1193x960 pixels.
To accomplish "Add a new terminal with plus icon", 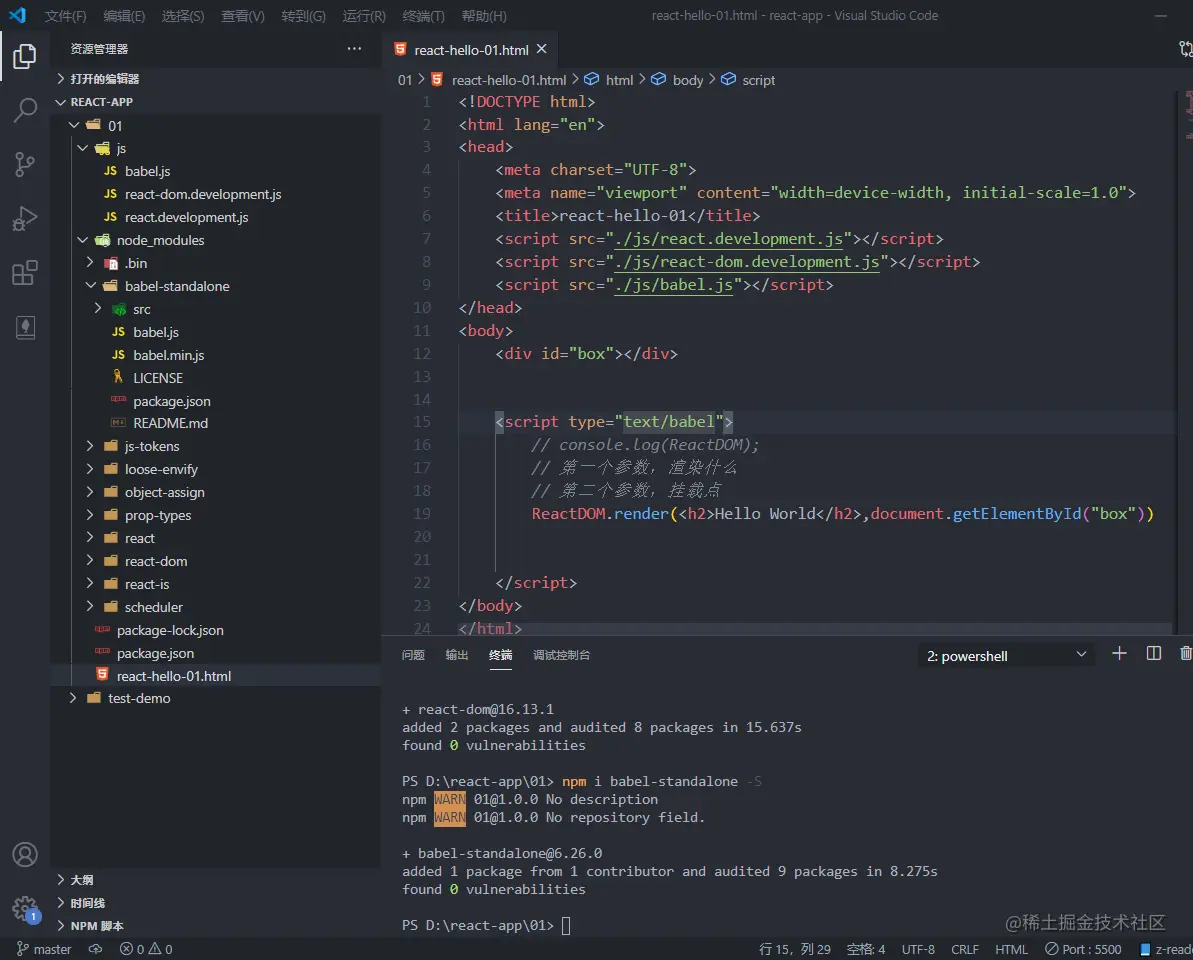I will click(1118, 653).
